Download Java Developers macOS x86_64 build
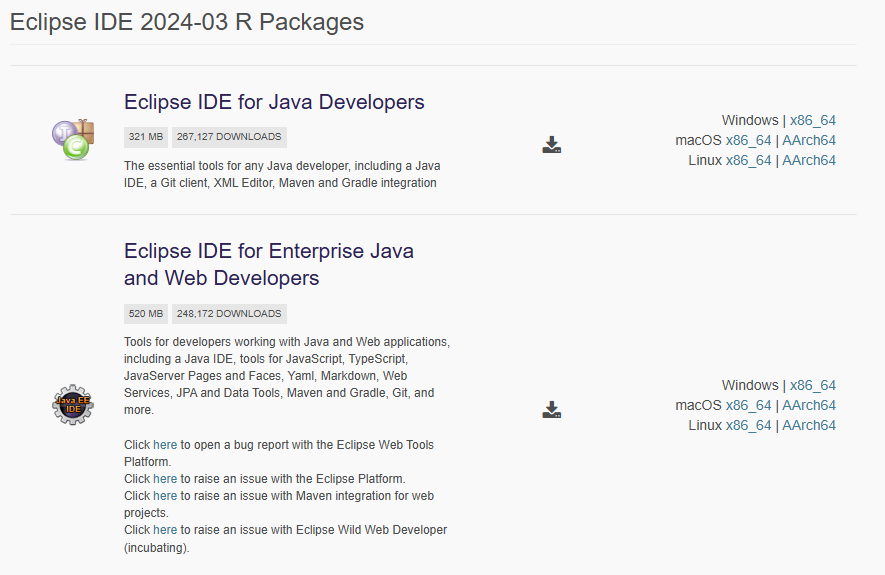Image resolution: width=885 pixels, height=575 pixels. click(748, 140)
